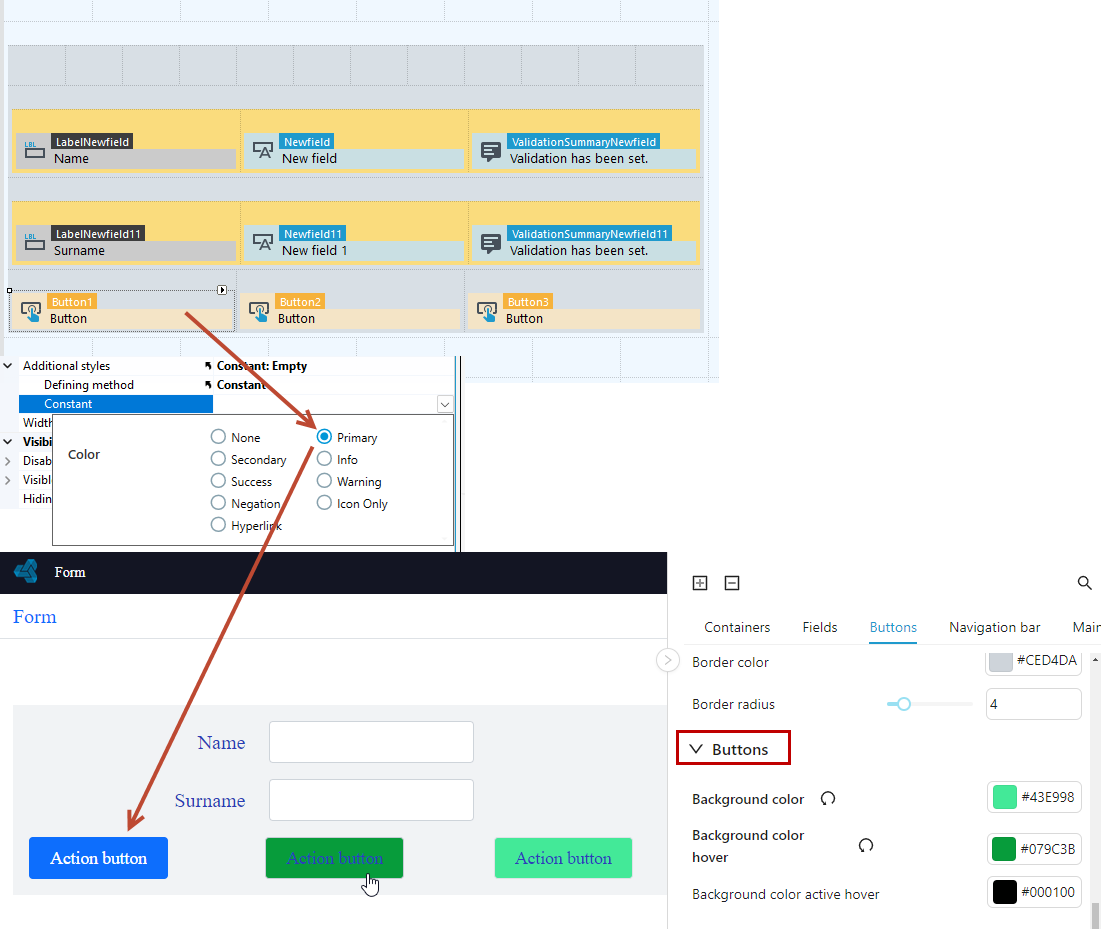The image size is (1111, 930).
Task: Collapse the Buttons section chevron
Action: (x=696, y=749)
